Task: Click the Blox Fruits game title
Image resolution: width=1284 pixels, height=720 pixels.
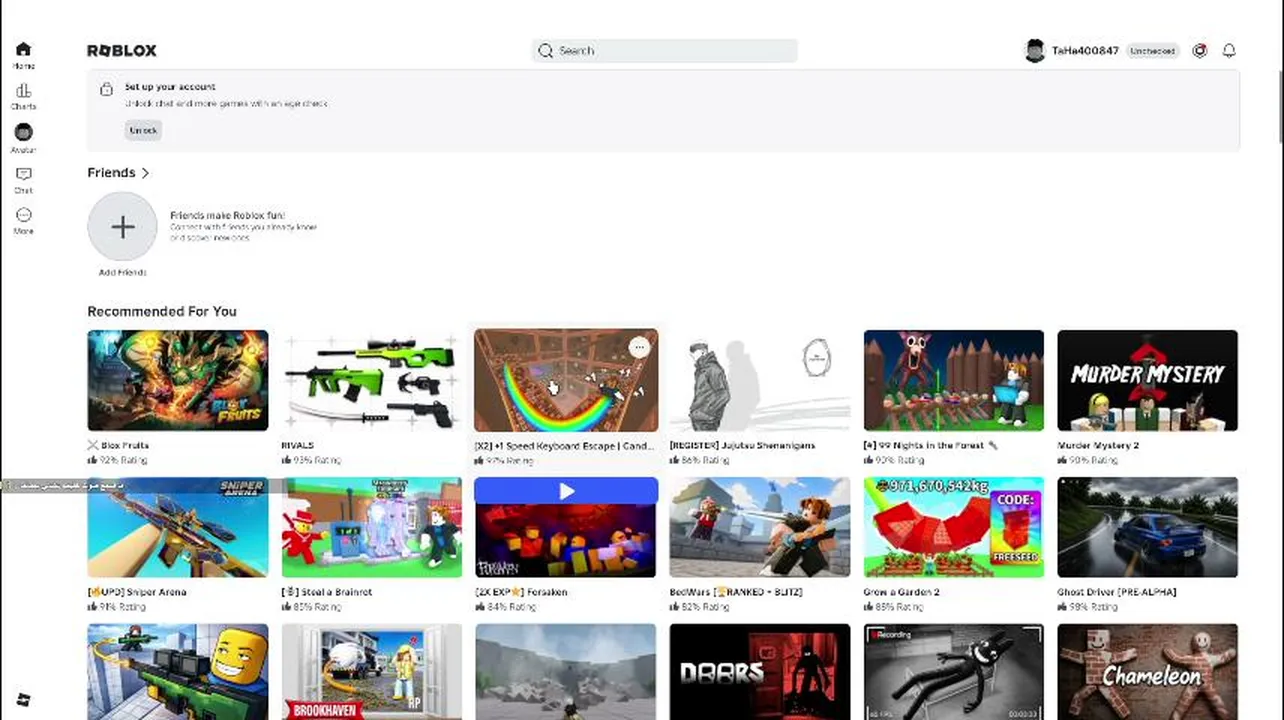Action: coord(118,445)
